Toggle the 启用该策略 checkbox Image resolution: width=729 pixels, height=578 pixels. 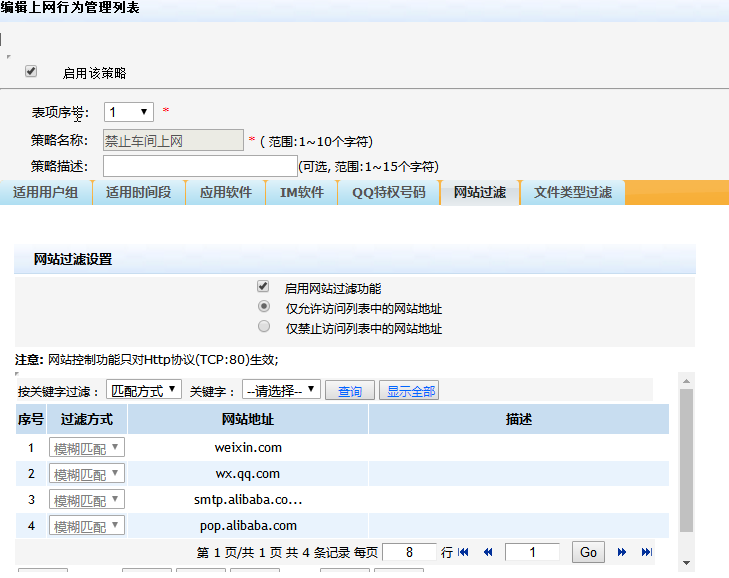[x=31, y=71]
